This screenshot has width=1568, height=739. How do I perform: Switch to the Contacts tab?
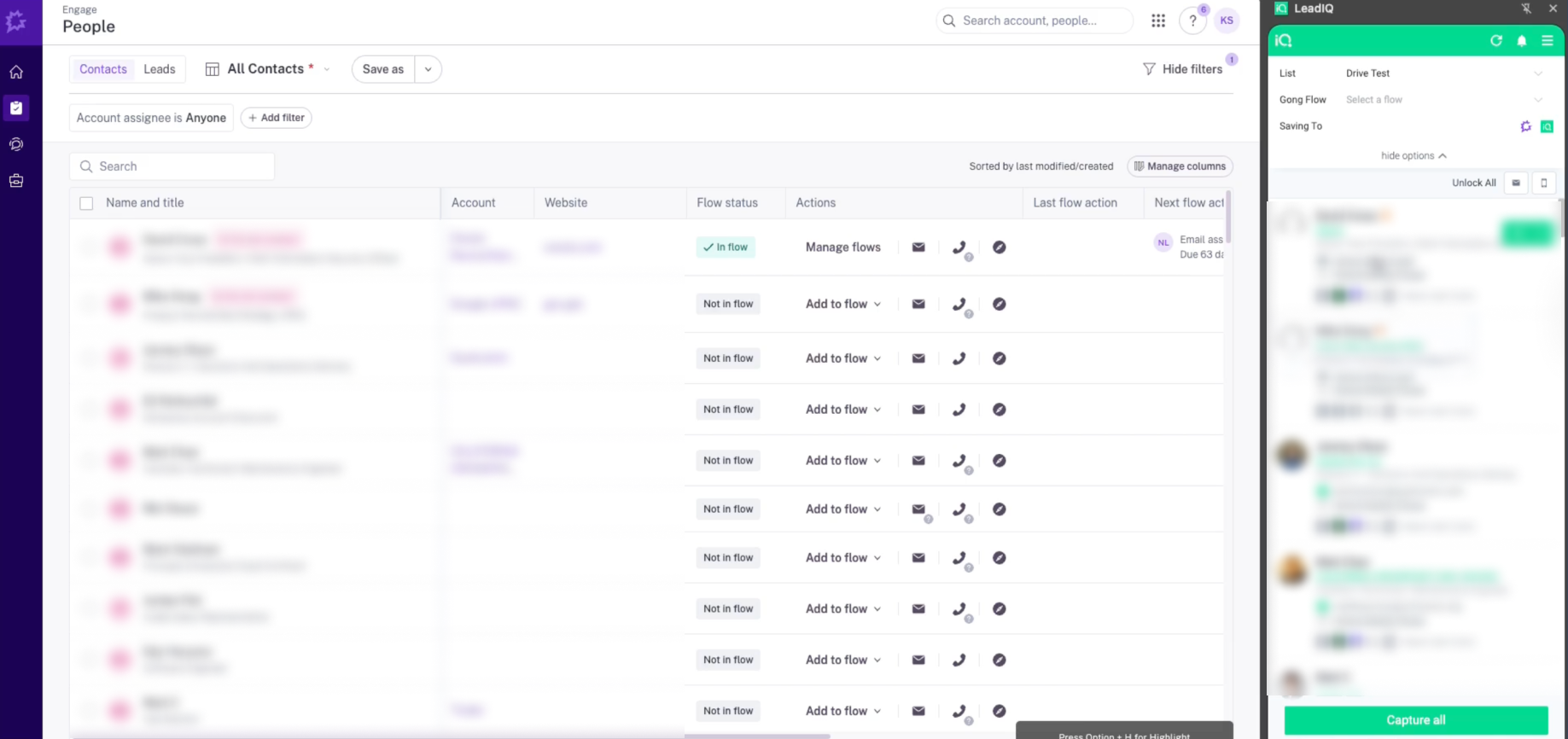tap(103, 69)
